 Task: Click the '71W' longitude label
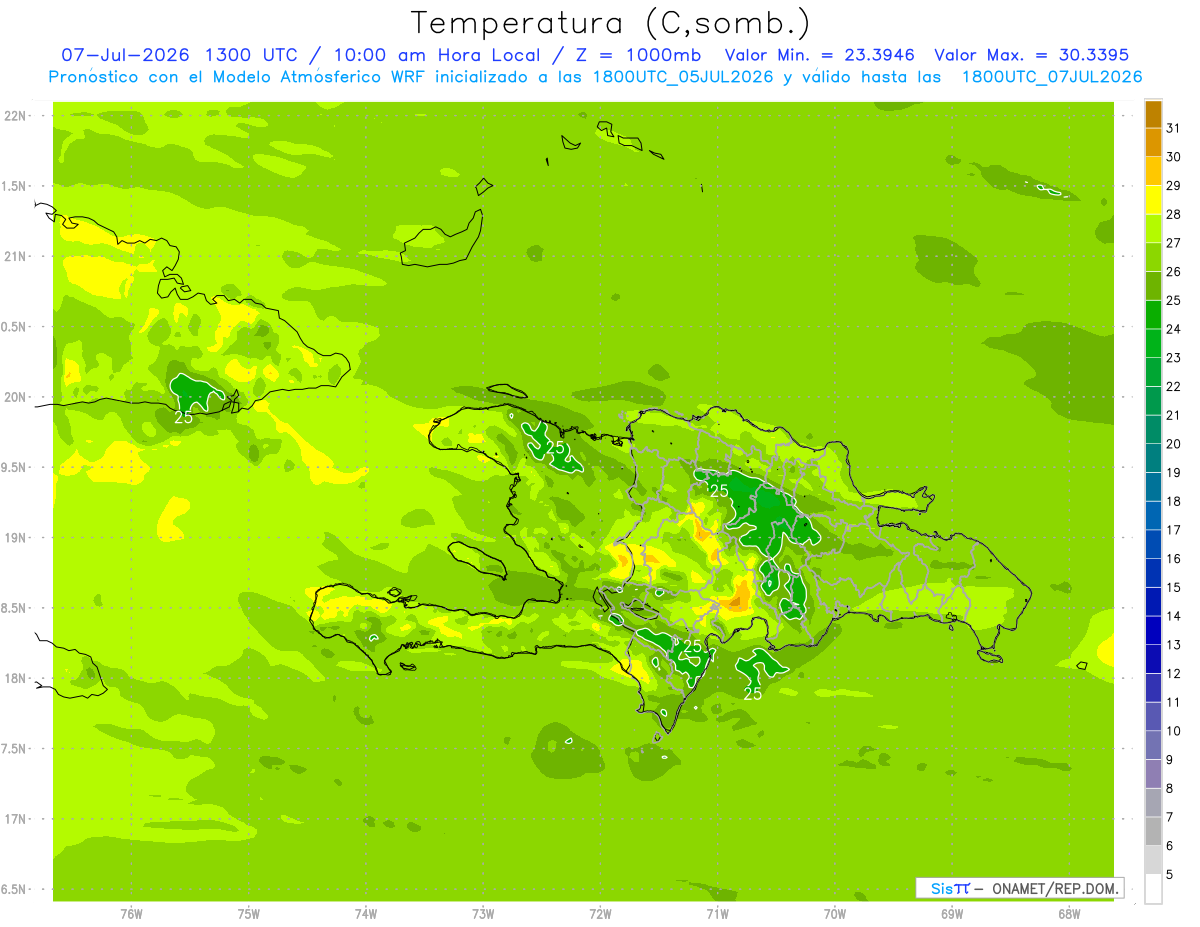717,913
